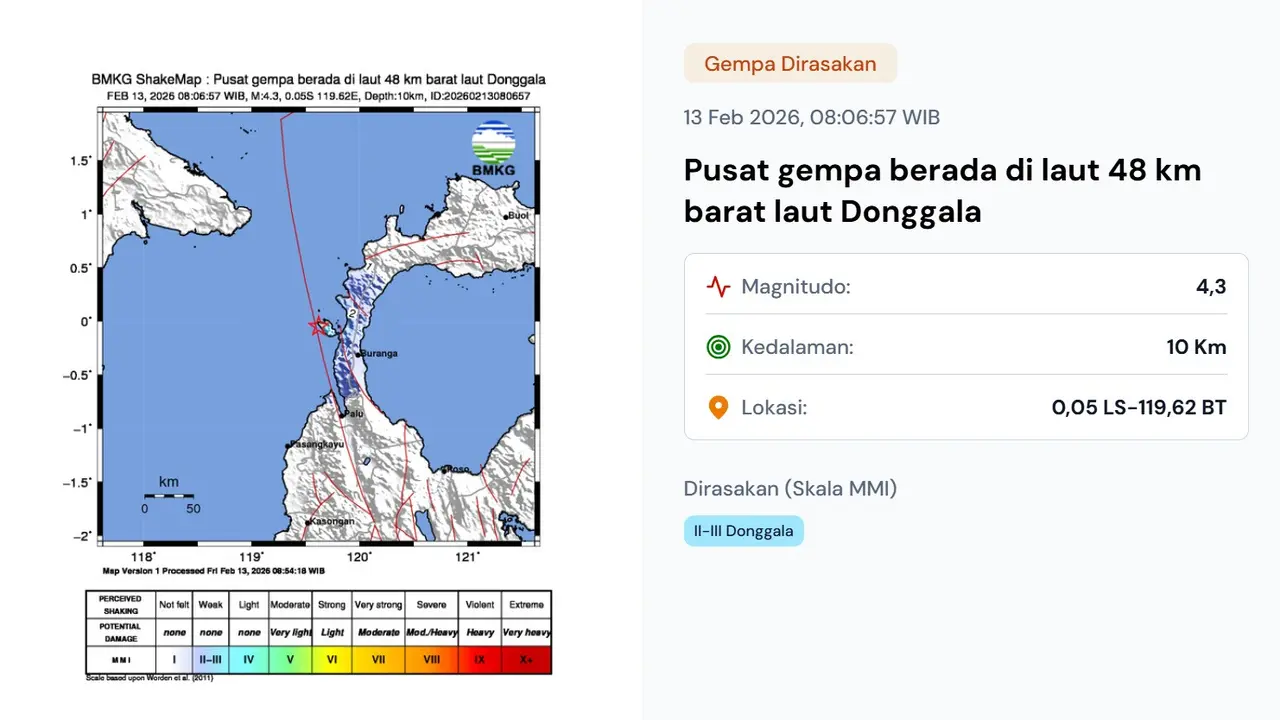This screenshot has height=720, width=1280.
Task: Click the Pasangkayu label on map
Action: 316,444
